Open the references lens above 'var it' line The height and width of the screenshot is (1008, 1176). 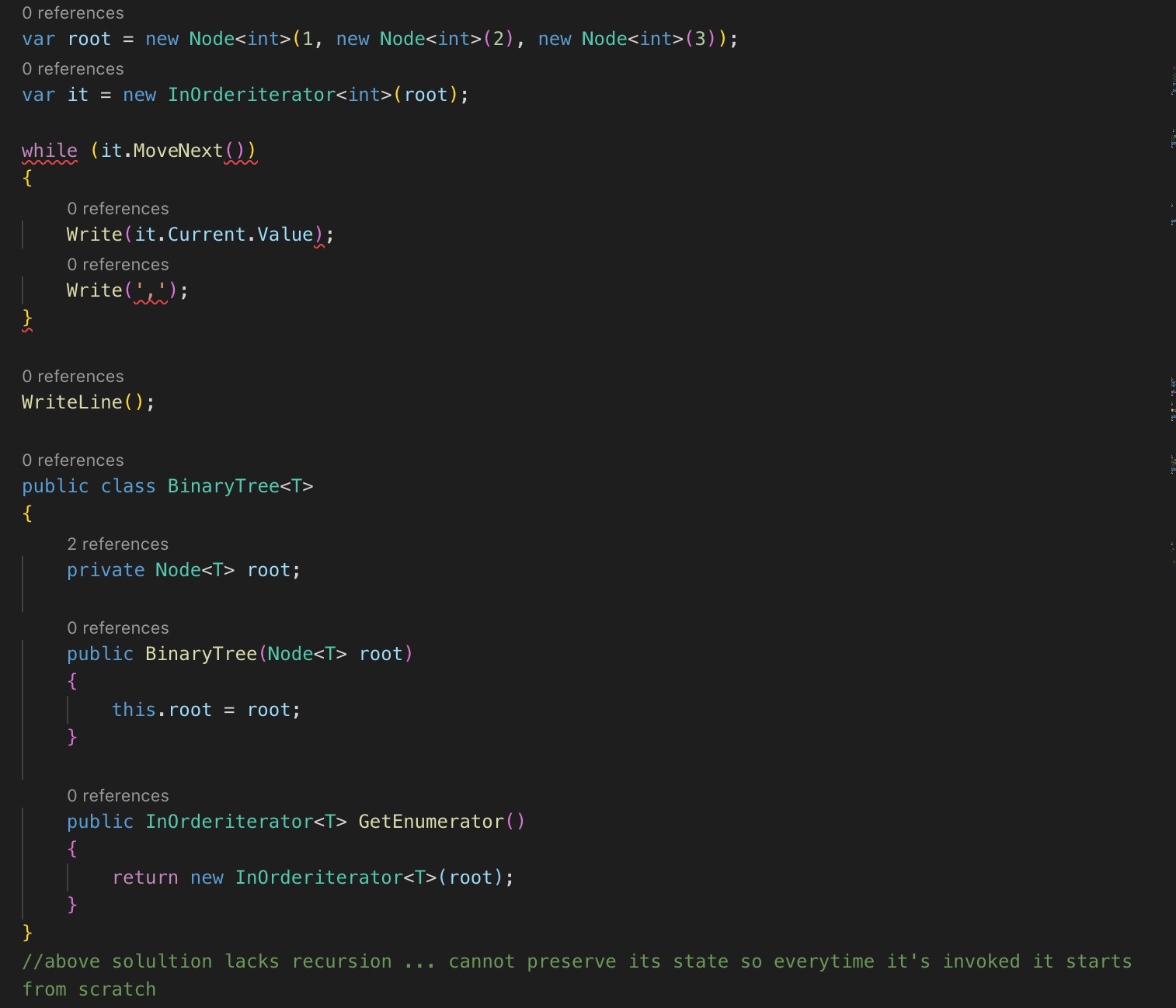73,69
